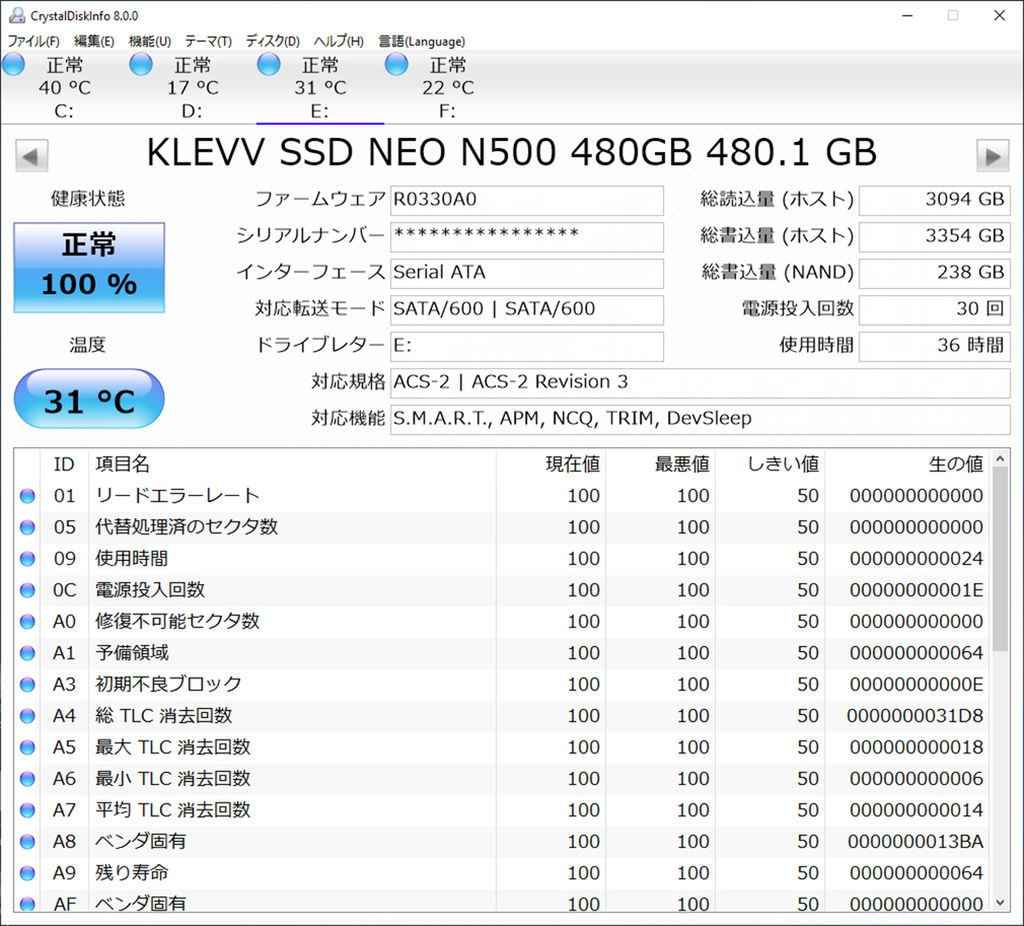Go to next disk with right arrow
The image size is (1024, 926).
point(993,156)
